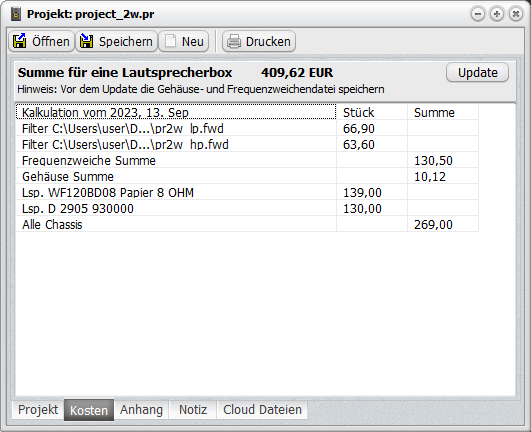Click the Speichern floppy disk icon
Image resolution: width=531 pixels, height=432 pixels.
tap(87, 41)
